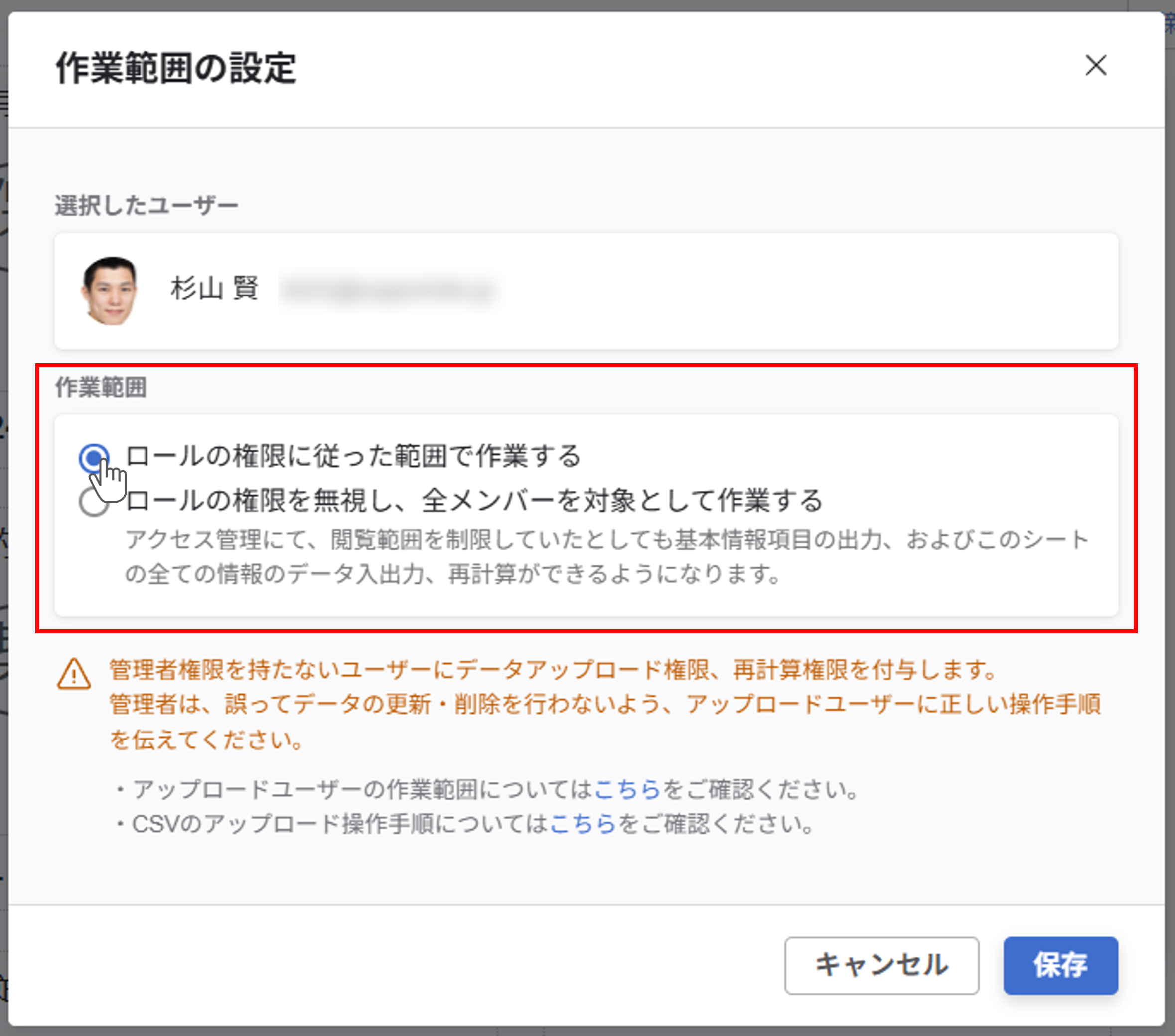Click the user name 杉山 賢
Viewport: 1175px width, 1036px height.
[x=214, y=288]
